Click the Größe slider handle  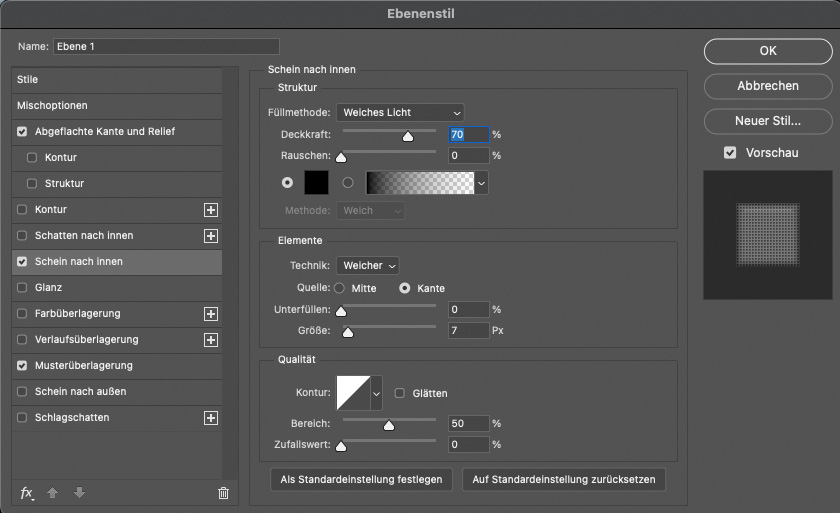[348, 333]
